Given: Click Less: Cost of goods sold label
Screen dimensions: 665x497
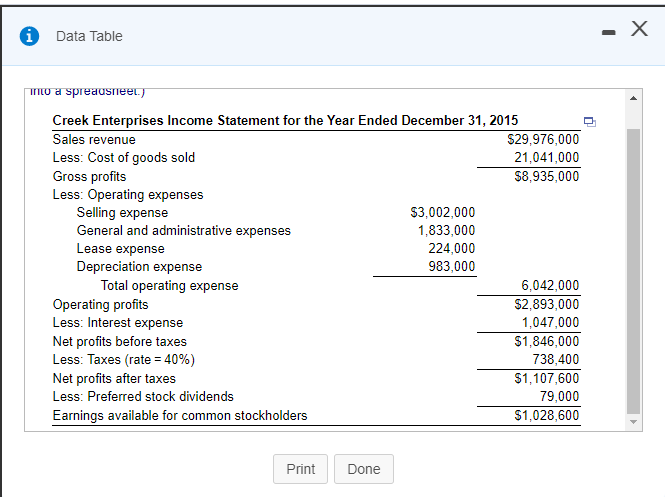Looking at the screenshot, I should point(124,158).
